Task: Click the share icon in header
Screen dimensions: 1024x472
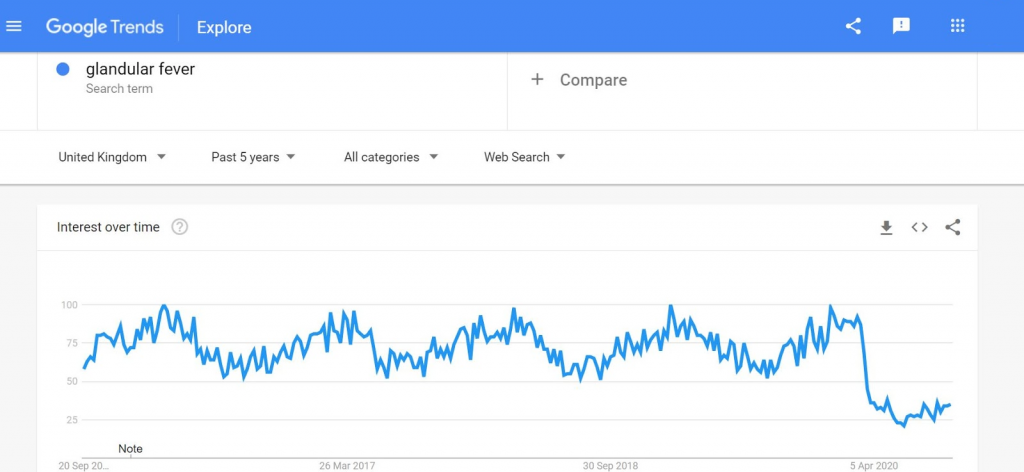Action: 853,26
